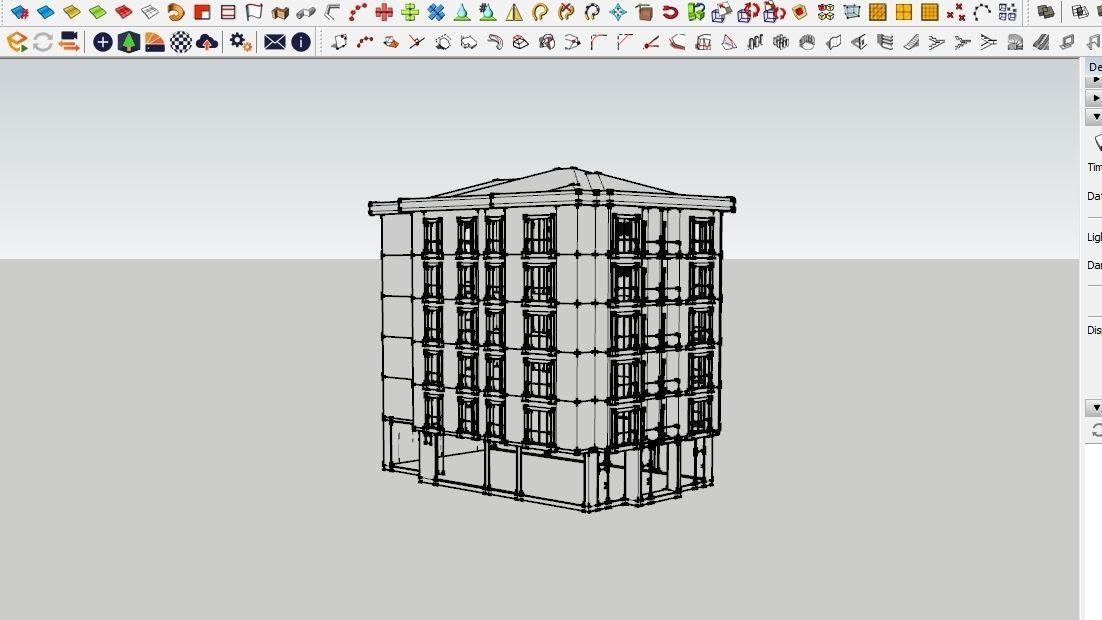
Task: Click the checkered sphere icon
Action: point(181,42)
